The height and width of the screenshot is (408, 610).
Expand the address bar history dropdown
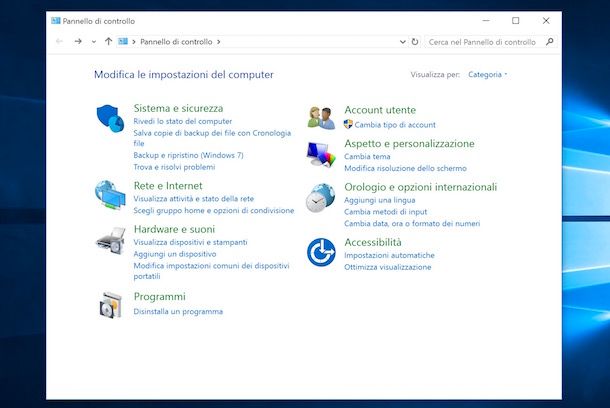coord(403,42)
